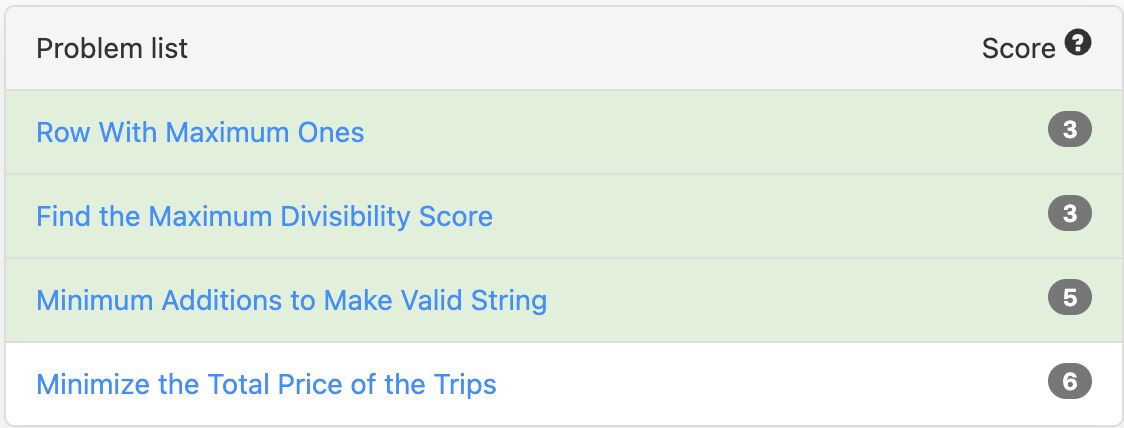Open Minimize the Total Price of Trips
The height and width of the screenshot is (428, 1124).
[266, 384]
